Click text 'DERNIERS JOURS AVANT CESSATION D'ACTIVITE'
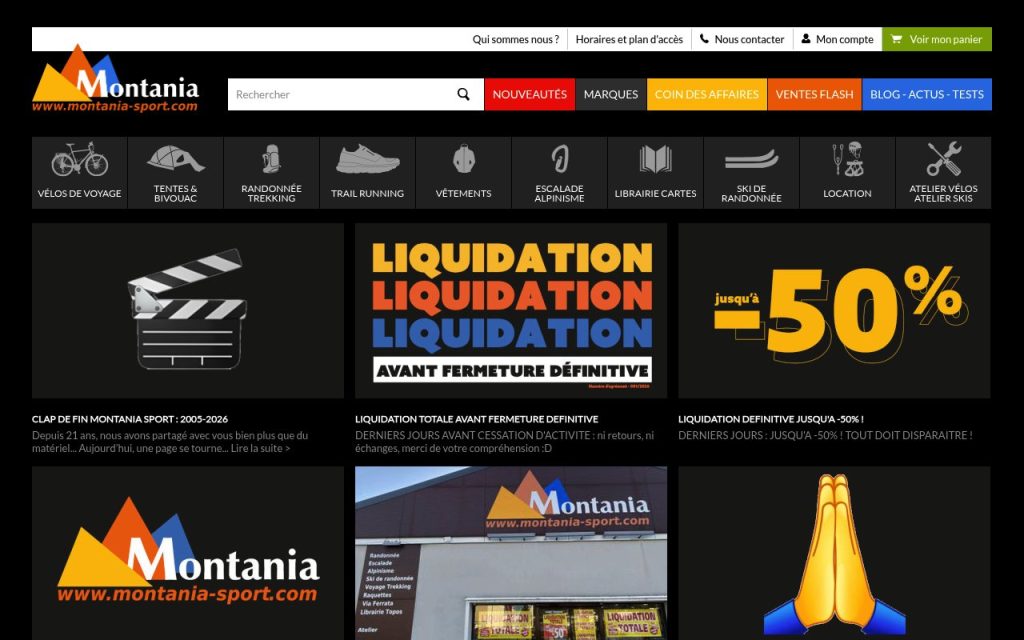This screenshot has height=640, width=1024. click(x=472, y=436)
